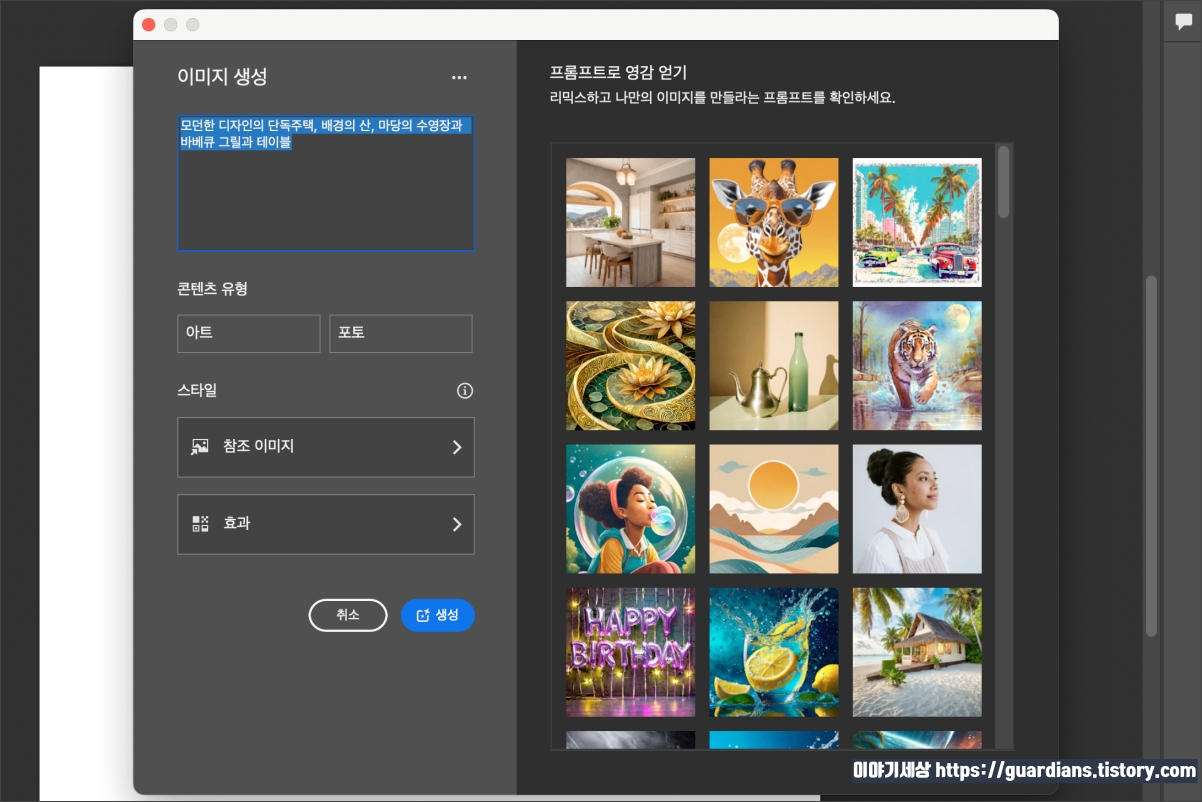Select the kitchen interior thumbnail
Screen dimensions: 1202x802
tap(631, 222)
